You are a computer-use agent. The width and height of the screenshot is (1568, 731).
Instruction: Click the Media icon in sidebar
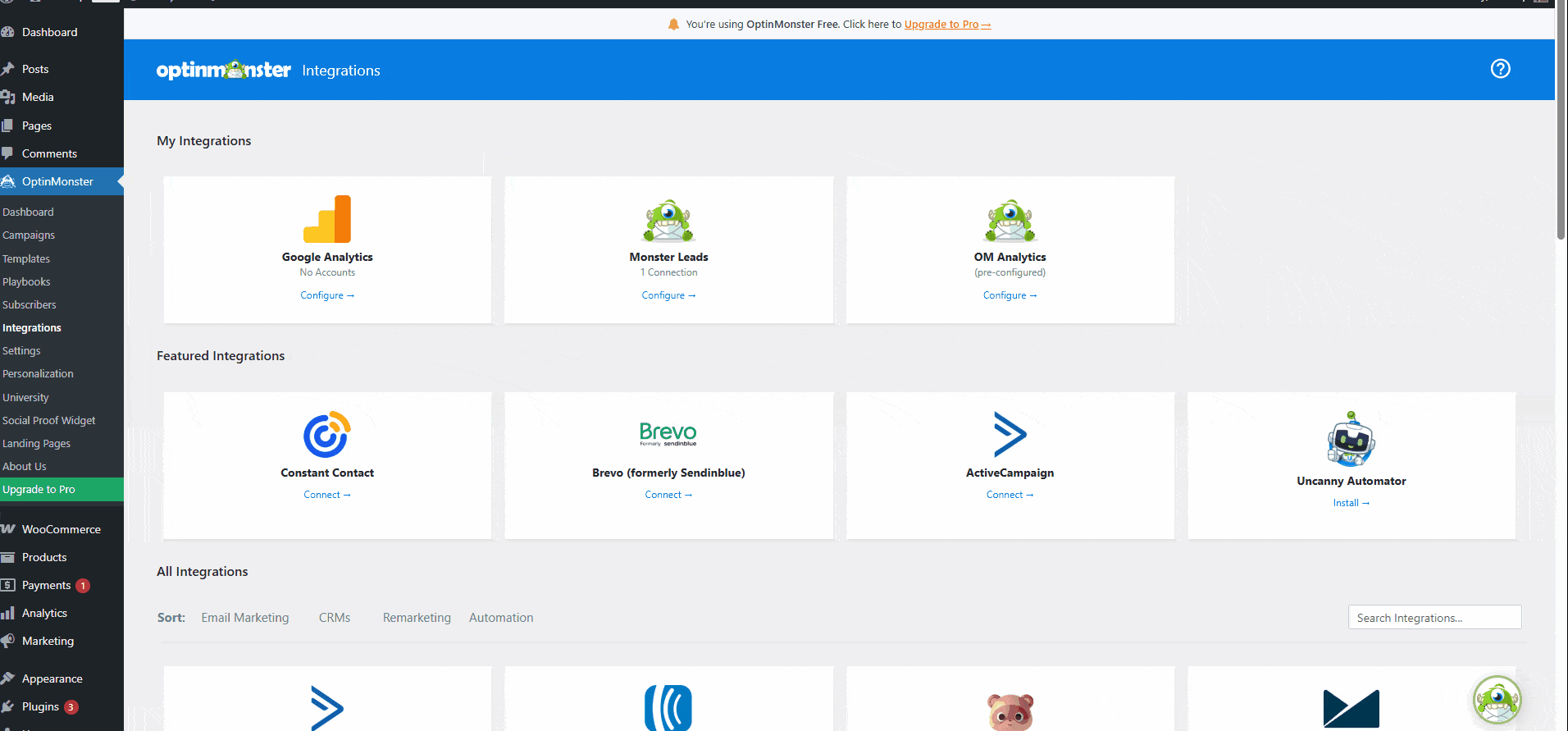tap(8, 97)
